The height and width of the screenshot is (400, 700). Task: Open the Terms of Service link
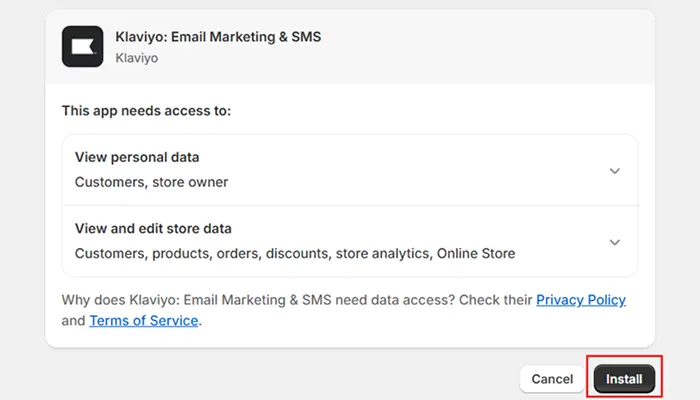click(144, 321)
